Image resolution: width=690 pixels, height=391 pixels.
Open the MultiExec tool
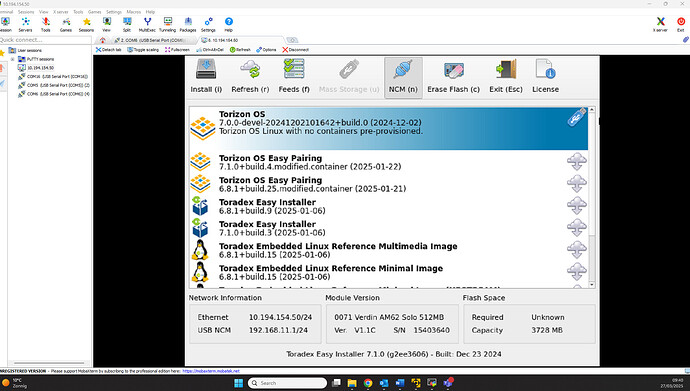coord(147,24)
